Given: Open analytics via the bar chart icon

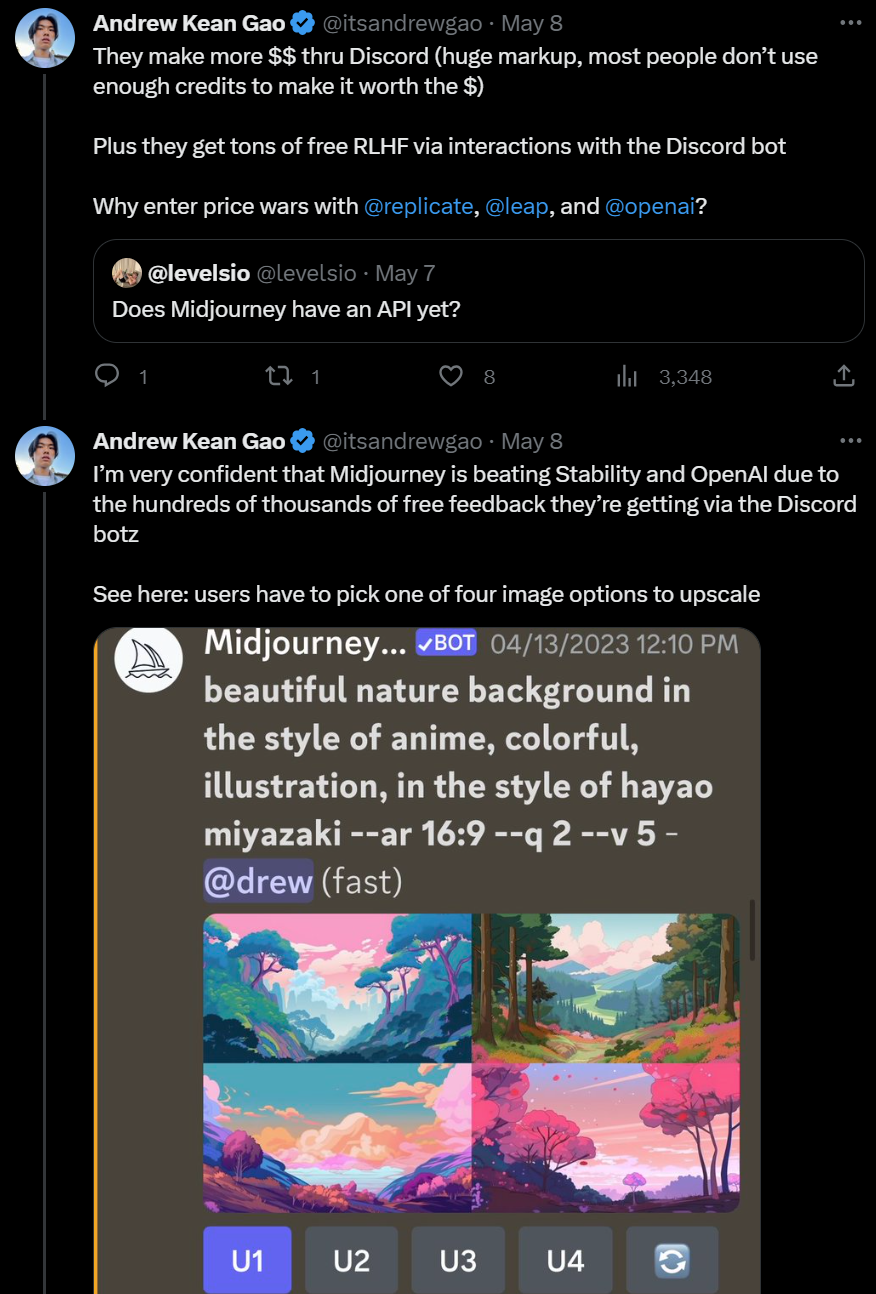Looking at the screenshot, I should click(627, 375).
